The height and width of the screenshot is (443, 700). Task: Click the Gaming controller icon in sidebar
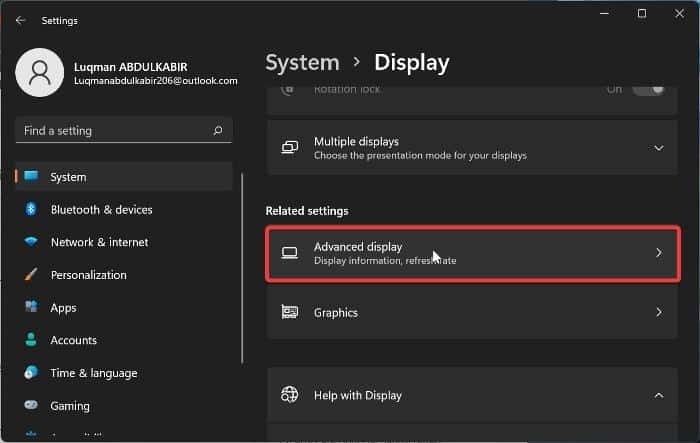pyautogui.click(x=31, y=405)
